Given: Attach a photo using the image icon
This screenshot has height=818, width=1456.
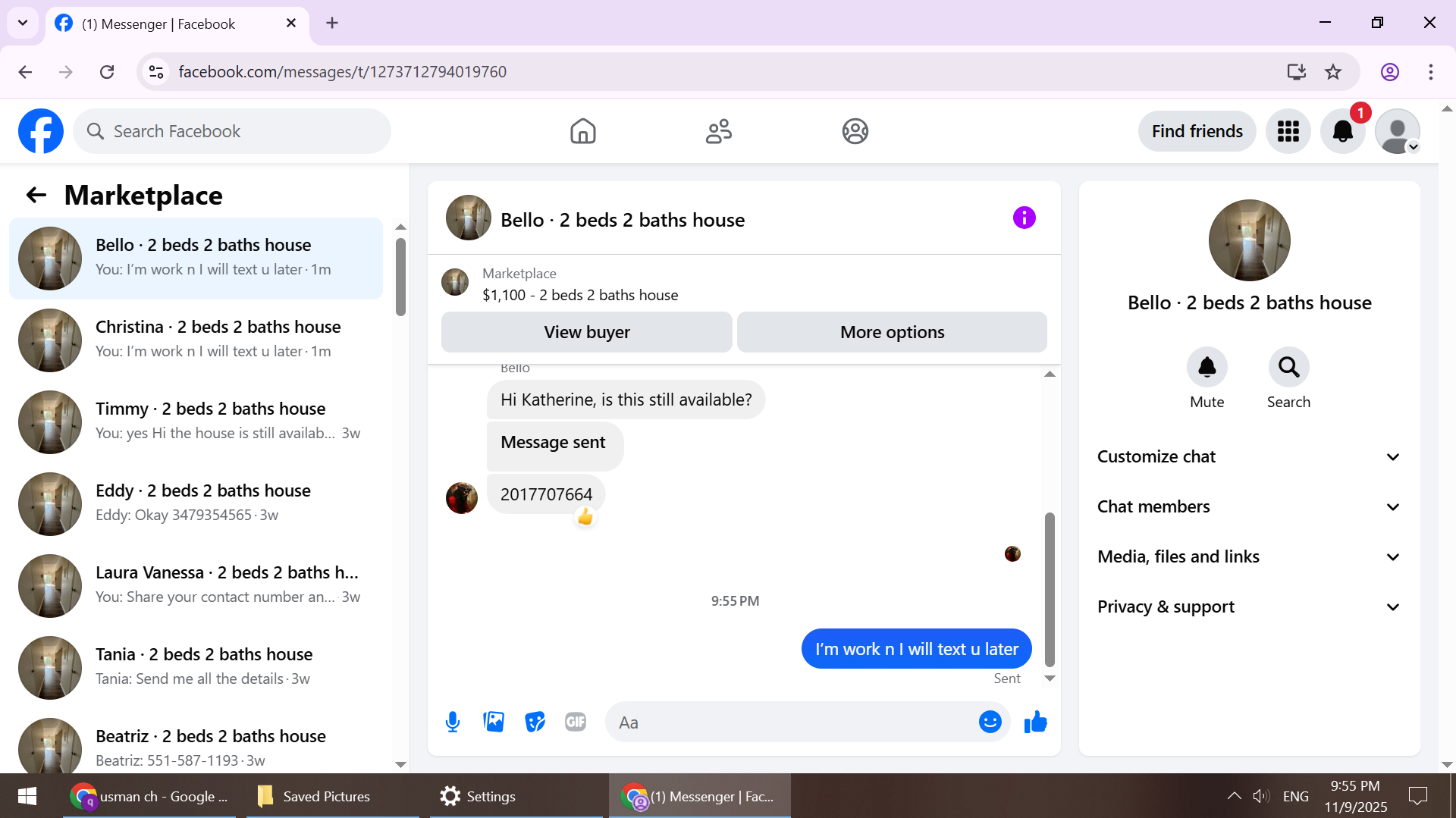Looking at the screenshot, I should point(494,722).
